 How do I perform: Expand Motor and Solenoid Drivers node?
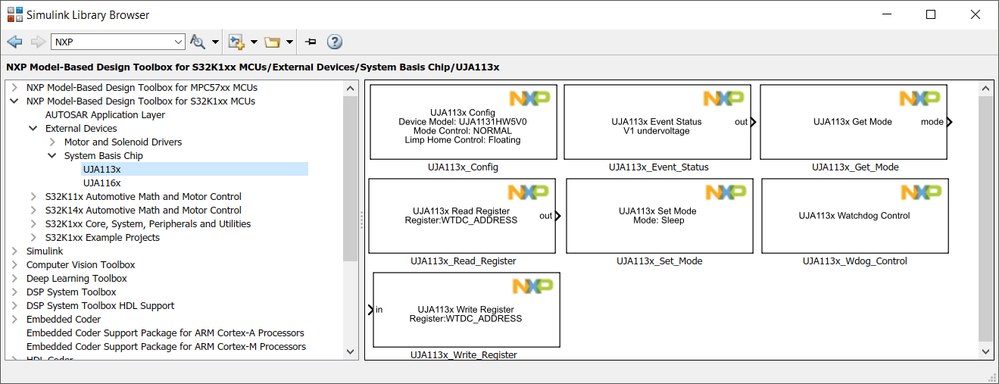click(x=52, y=142)
